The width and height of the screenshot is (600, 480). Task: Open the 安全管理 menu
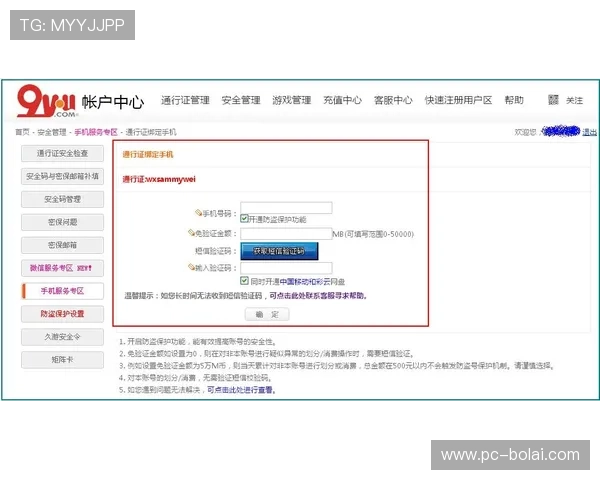(x=241, y=100)
